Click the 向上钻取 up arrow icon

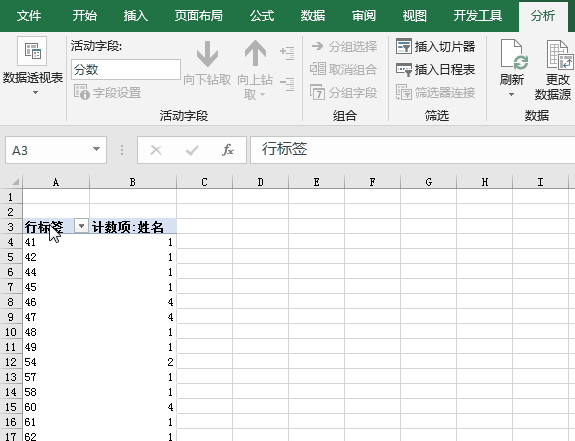tap(255, 54)
